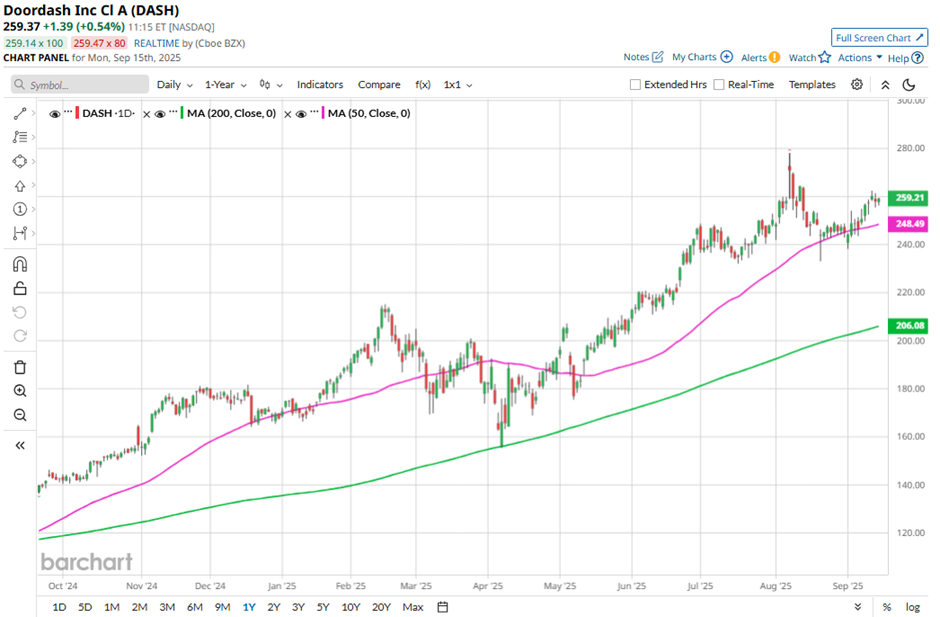Add to My Charts plus icon
This screenshot has width=940, height=617.
727,57
